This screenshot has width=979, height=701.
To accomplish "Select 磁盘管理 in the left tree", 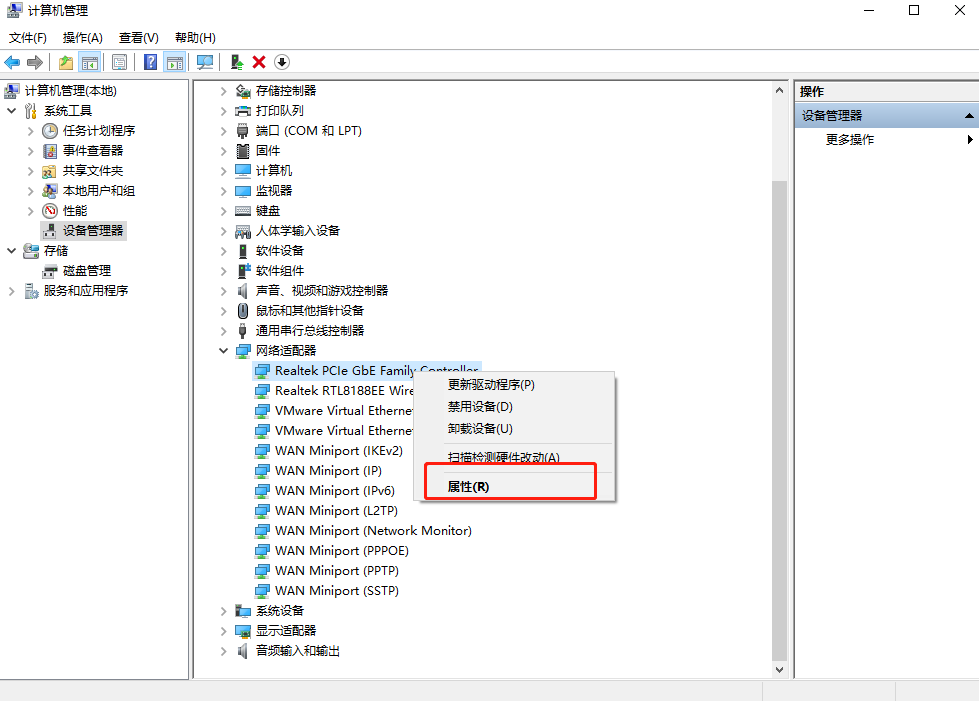I will click(86, 271).
